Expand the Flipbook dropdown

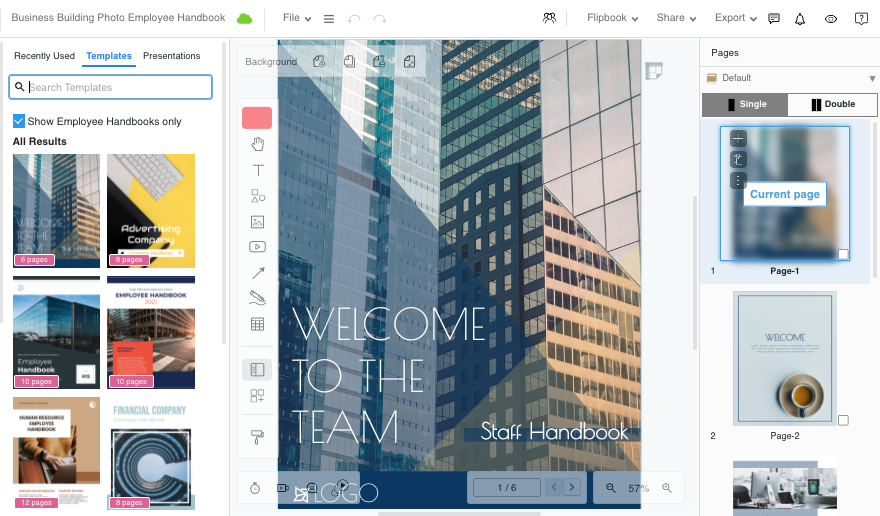point(612,18)
